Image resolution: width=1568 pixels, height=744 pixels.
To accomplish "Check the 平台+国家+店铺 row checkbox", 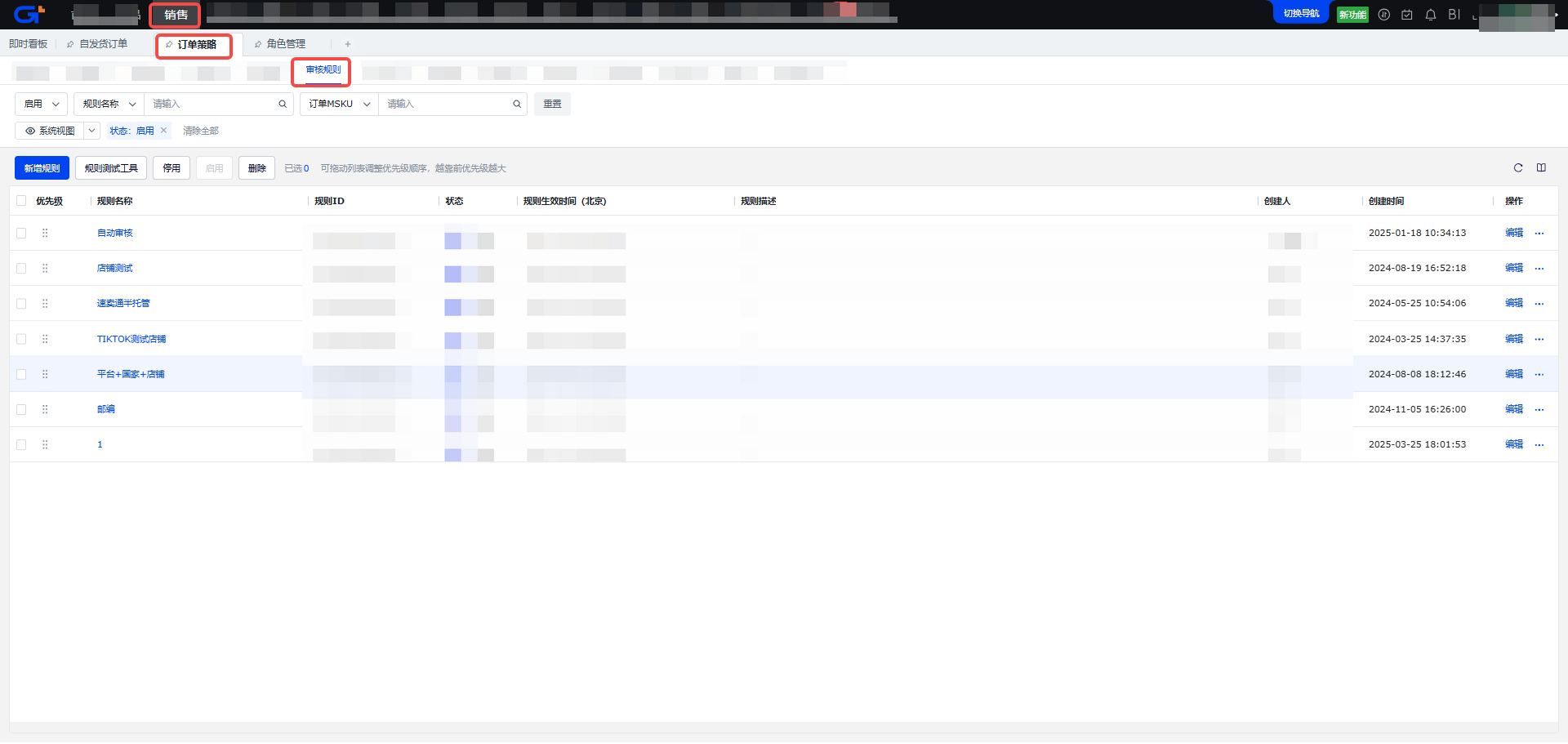I will click(x=21, y=374).
